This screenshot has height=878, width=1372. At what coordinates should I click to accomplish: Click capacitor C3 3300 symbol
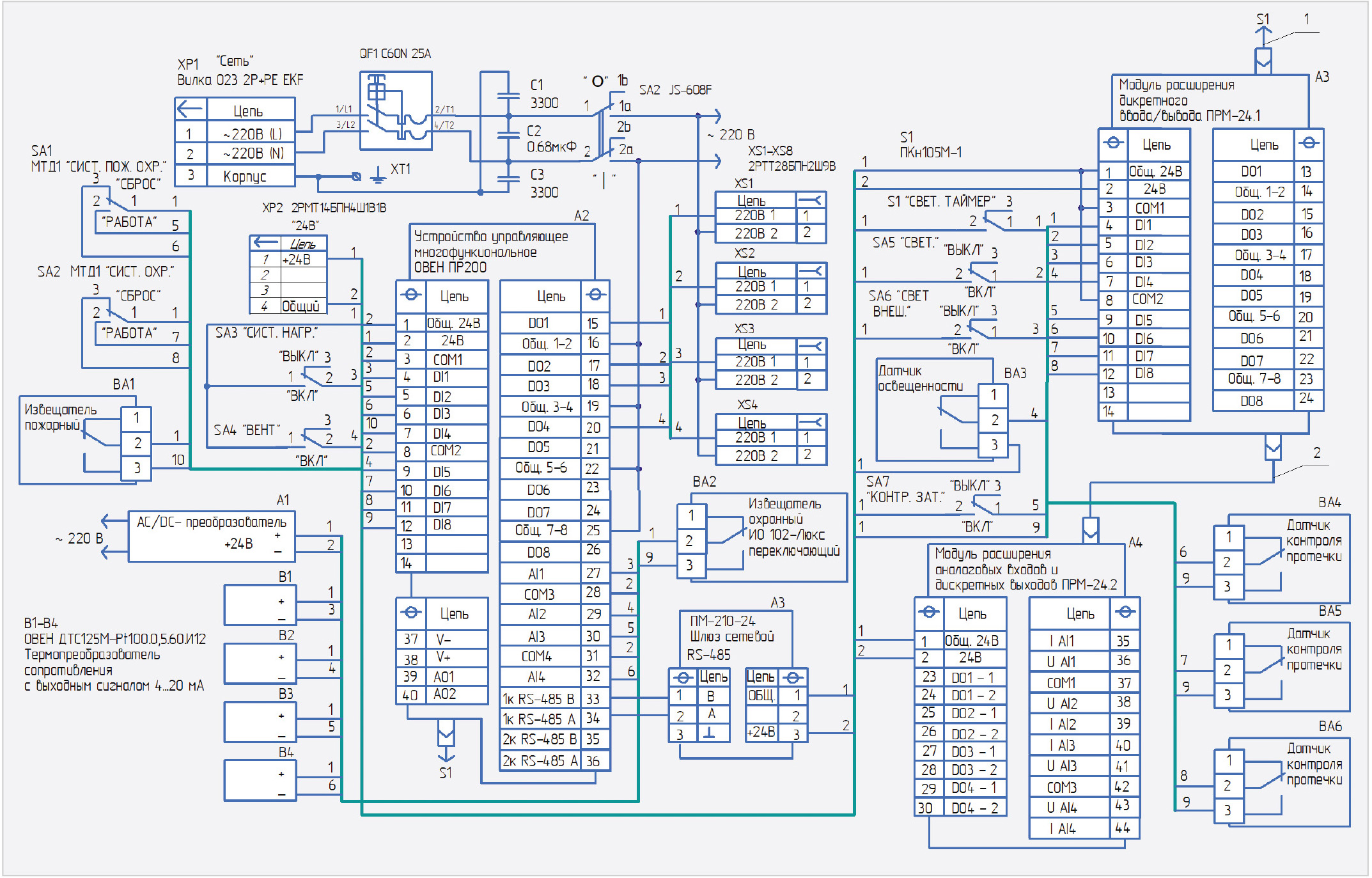coord(508,178)
